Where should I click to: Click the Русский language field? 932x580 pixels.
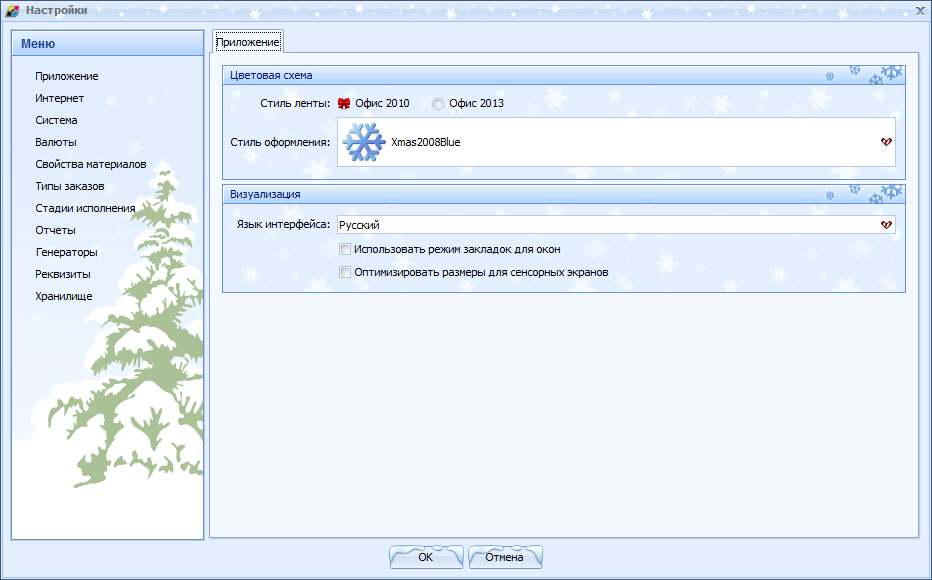tap(616, 225)
